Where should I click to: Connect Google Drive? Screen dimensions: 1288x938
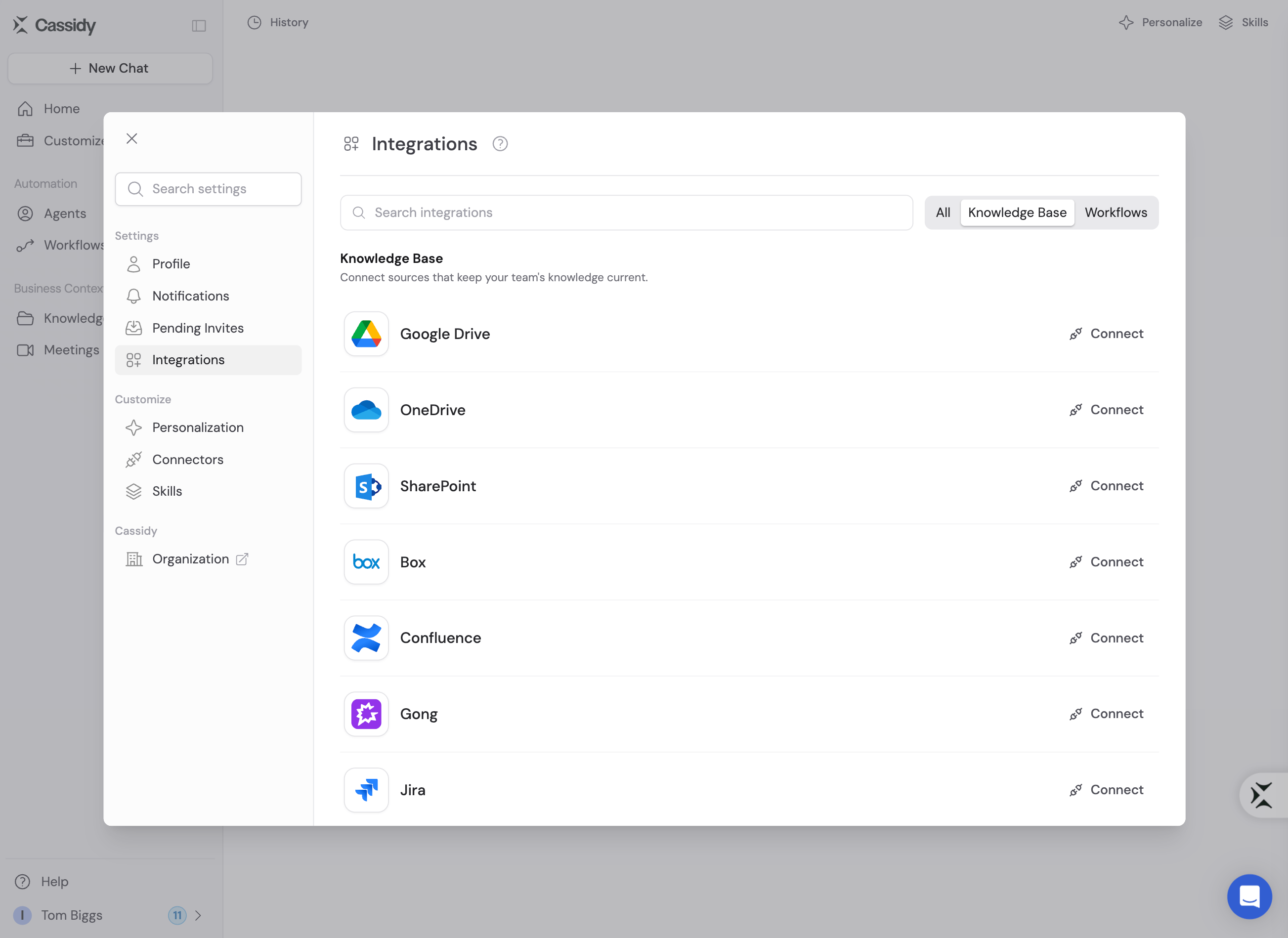1106,334
